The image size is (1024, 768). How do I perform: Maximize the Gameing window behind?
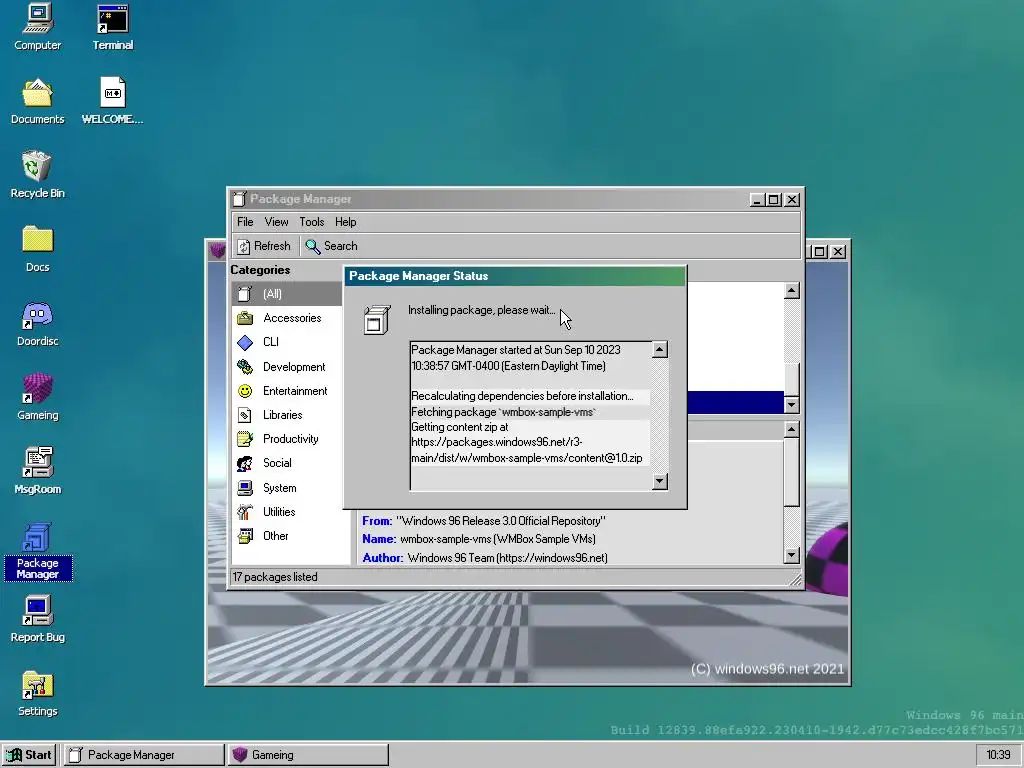(820, 251)
